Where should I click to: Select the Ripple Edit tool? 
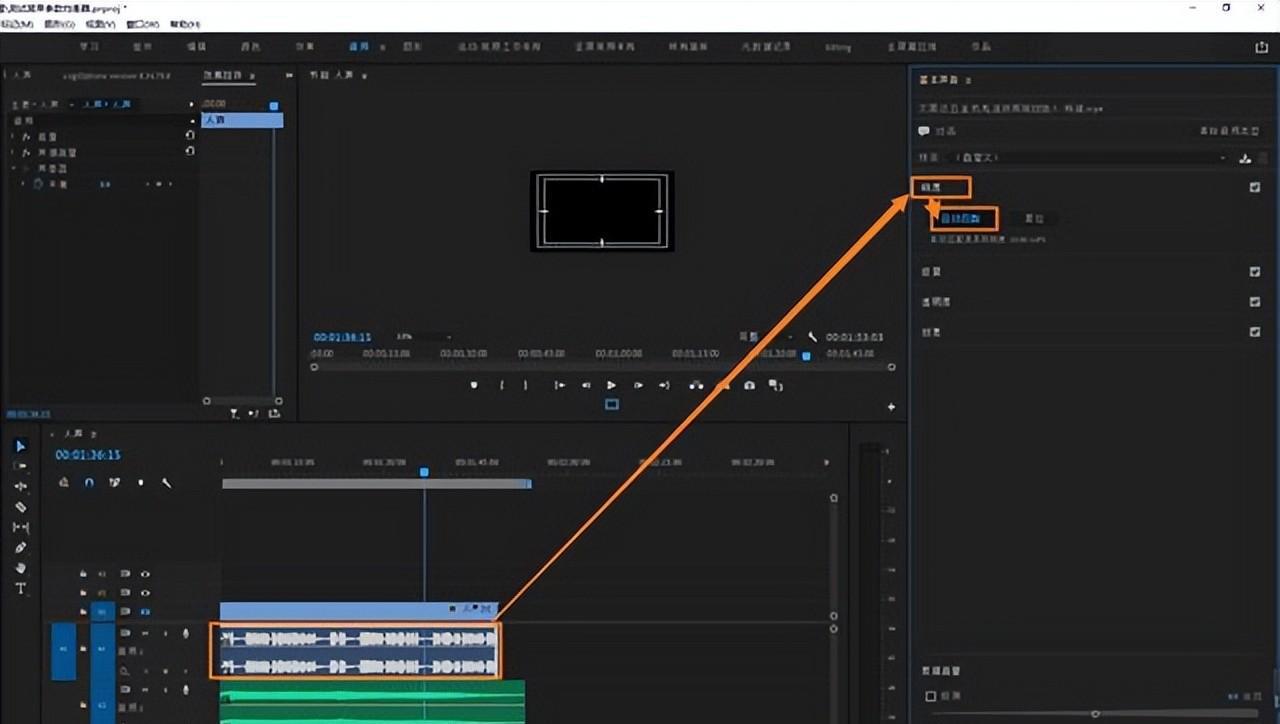pyautogui.click(x=20, y=486)
